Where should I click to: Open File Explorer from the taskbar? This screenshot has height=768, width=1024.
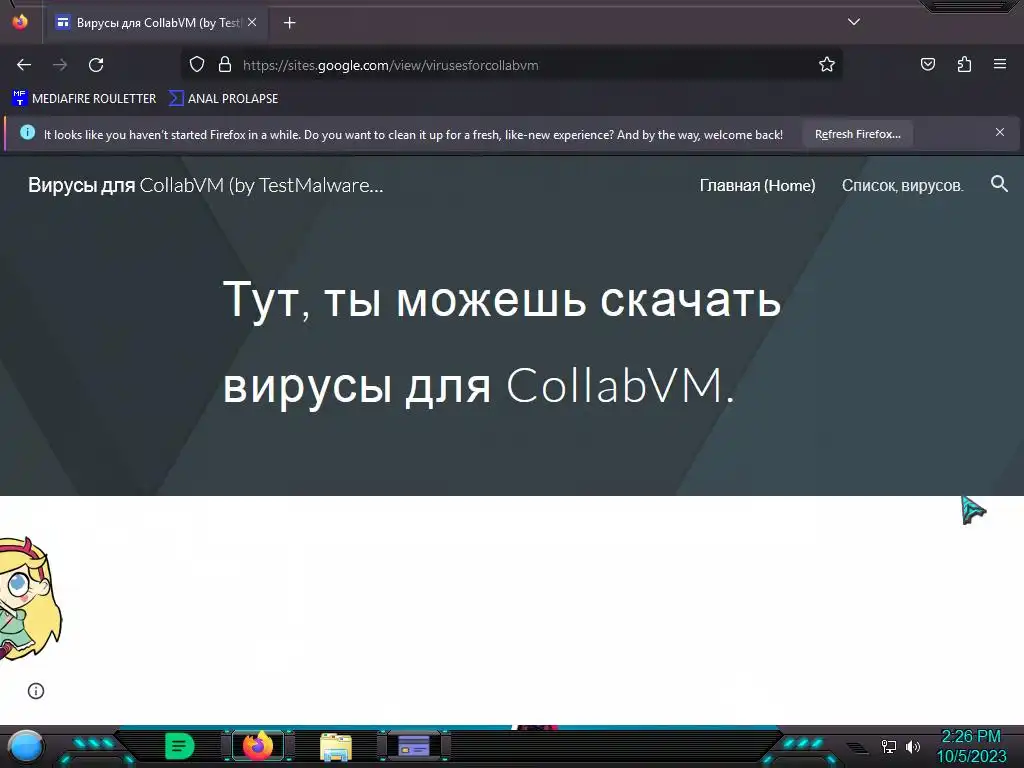(336, 746)
